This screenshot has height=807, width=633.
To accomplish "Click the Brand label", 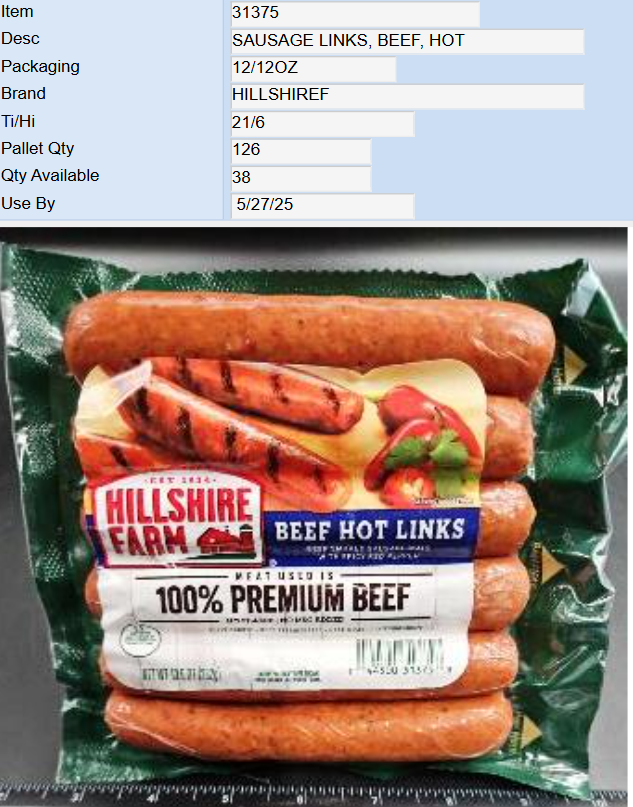I will tap(23, 94).
